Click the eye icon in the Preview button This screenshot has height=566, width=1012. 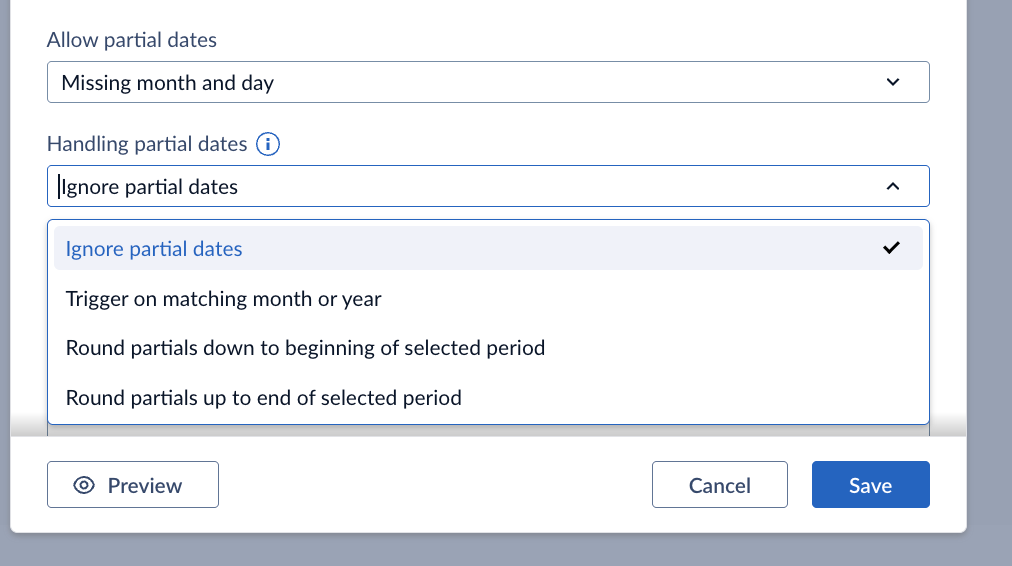[85, 485]
